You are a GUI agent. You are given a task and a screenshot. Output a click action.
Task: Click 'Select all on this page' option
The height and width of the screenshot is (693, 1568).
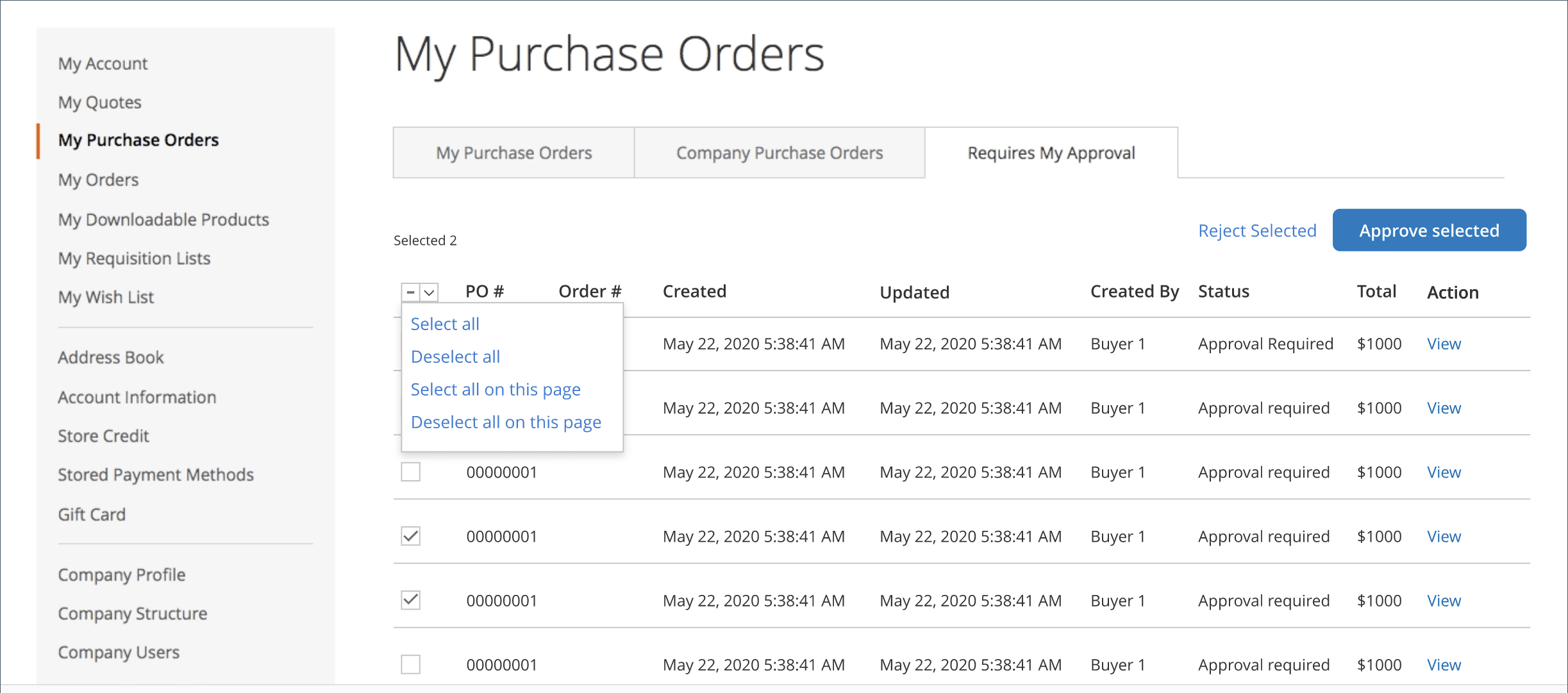tap(496, 388)
